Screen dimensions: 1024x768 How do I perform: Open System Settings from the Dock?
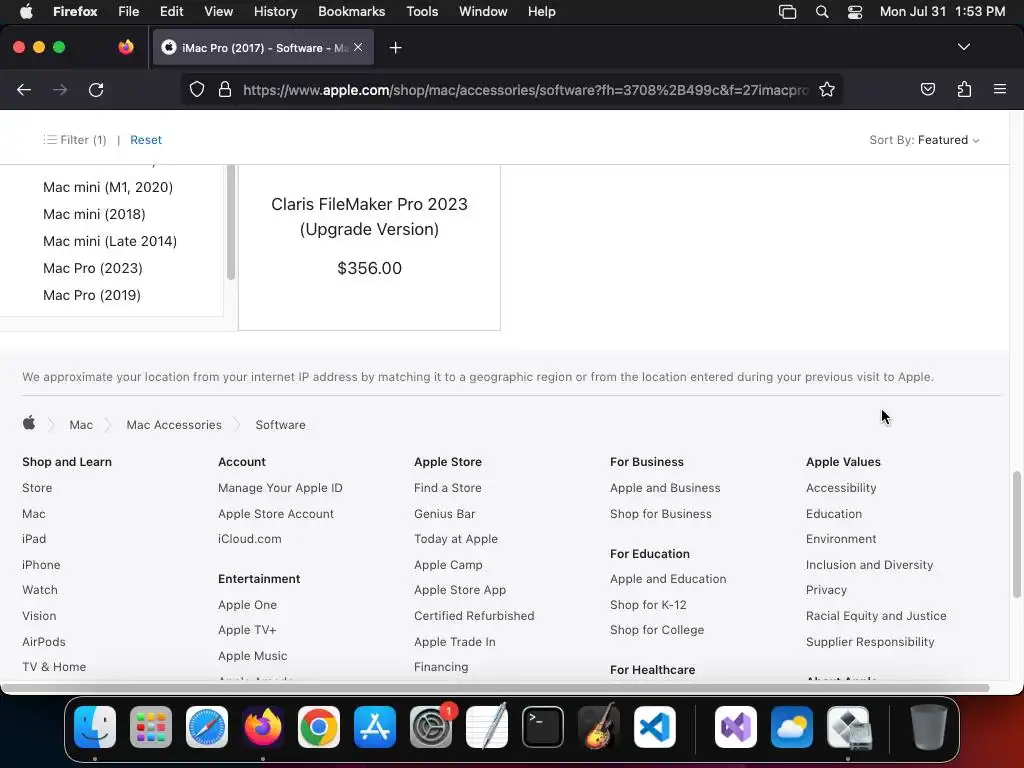pyautogui.click(x=431, y=727)
